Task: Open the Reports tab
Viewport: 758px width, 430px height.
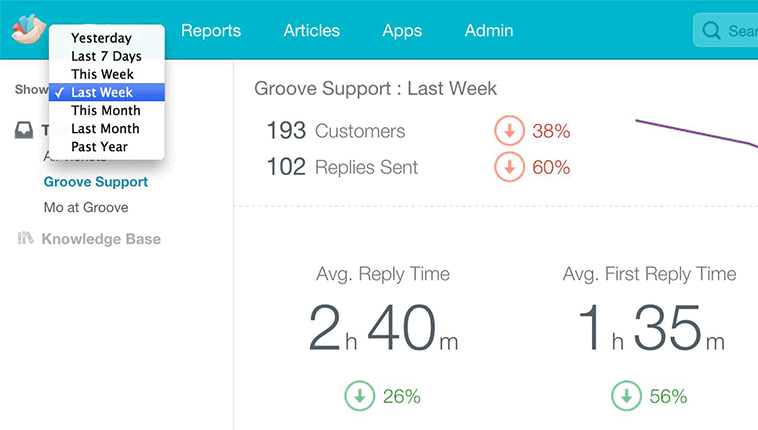Action: tap(211, 30)
